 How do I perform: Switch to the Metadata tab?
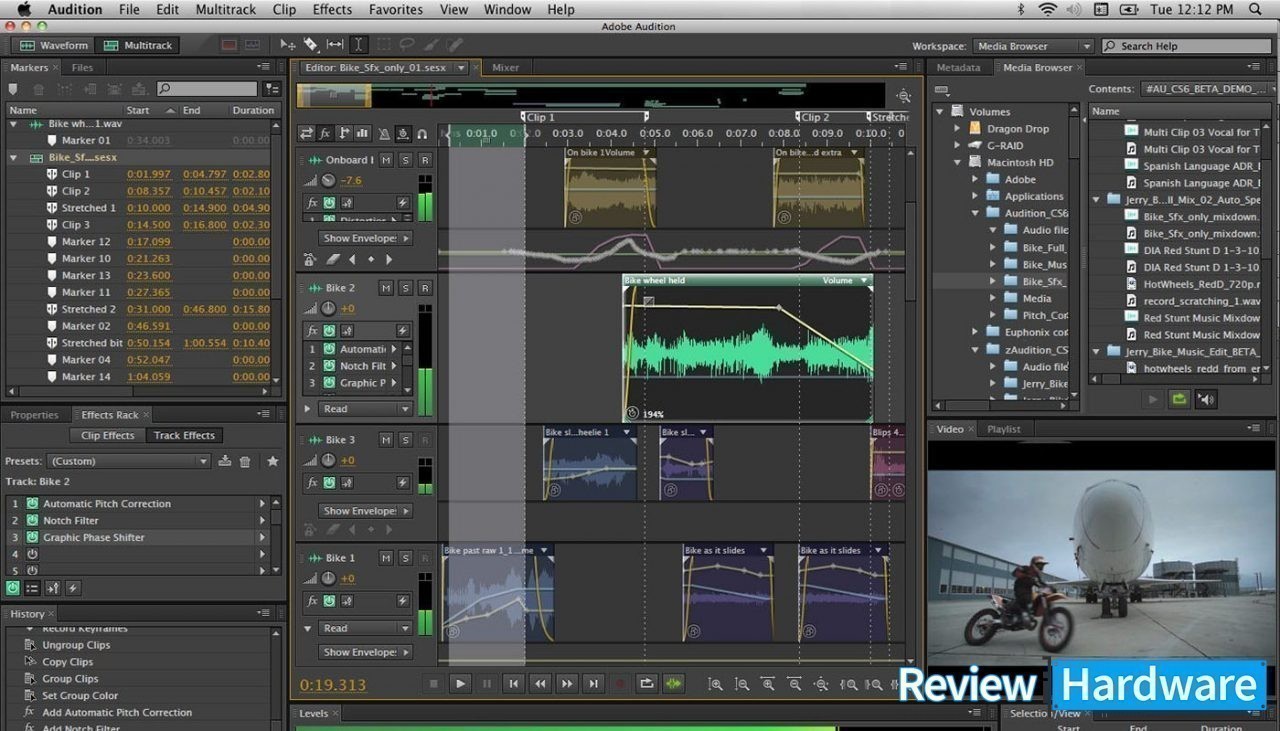(x=958, y=68)
